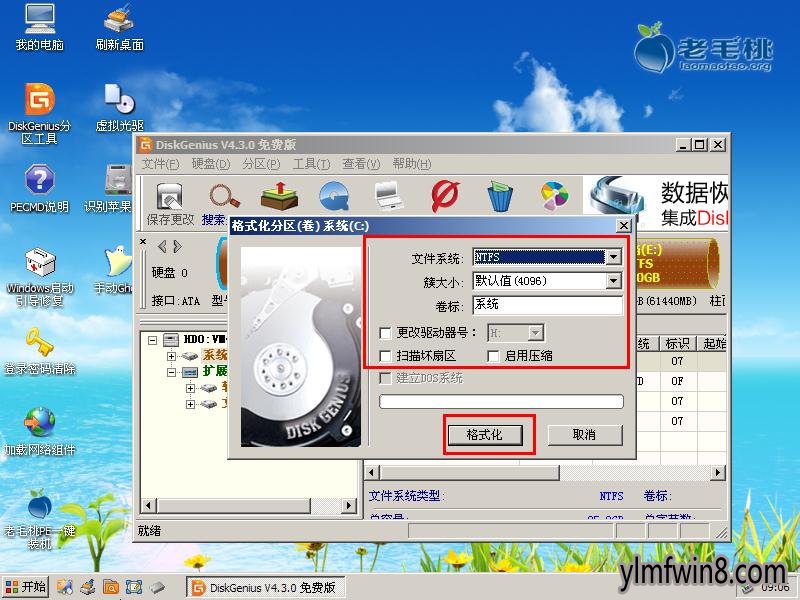Image resolution: width=800 pixels, height=600 pixels.
Task: Click the recover files toolbar icon
Action: tap(279, 195)
